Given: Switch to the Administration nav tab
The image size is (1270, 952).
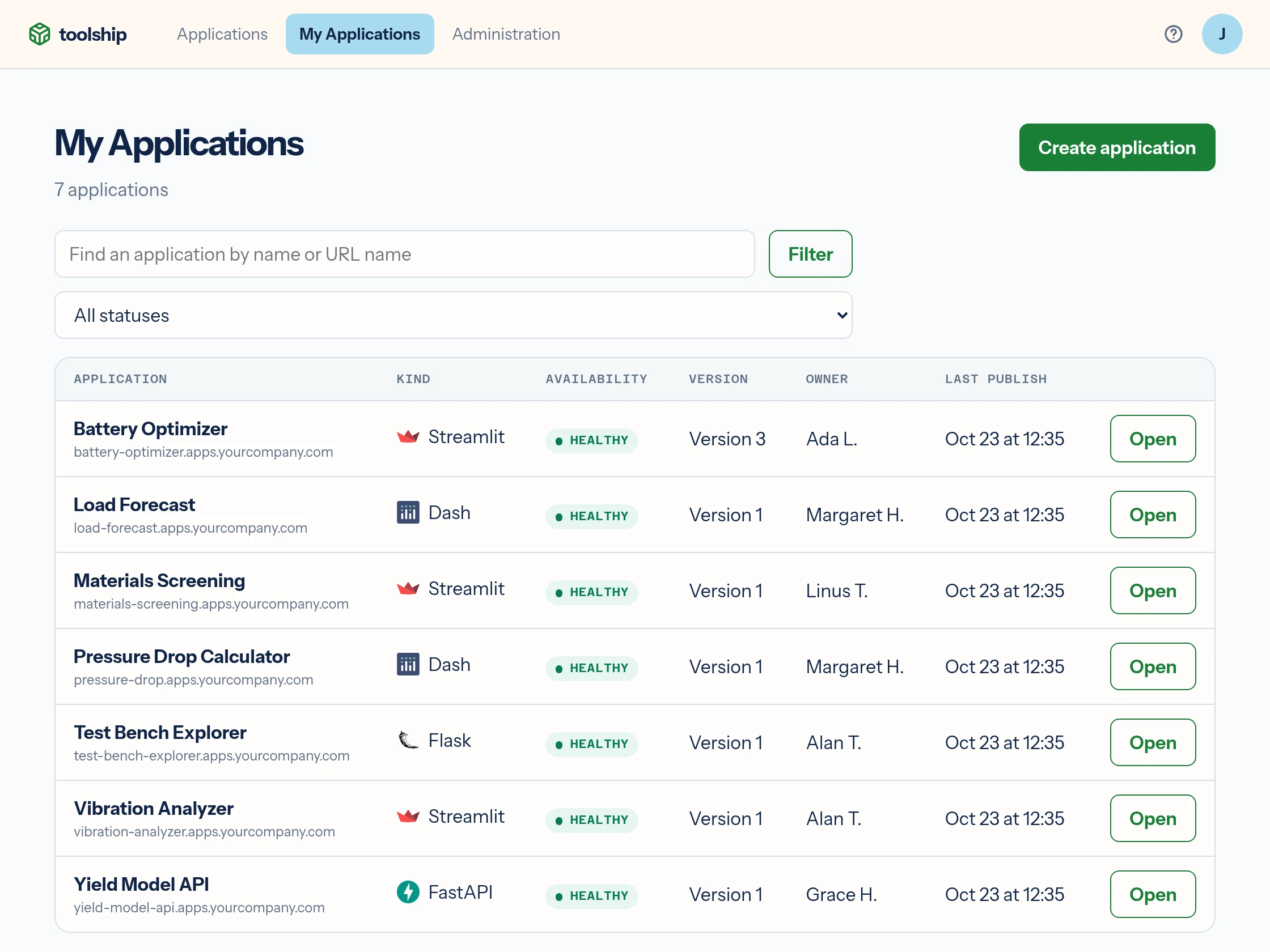Looking at the screenshot, I should [506, 35].
